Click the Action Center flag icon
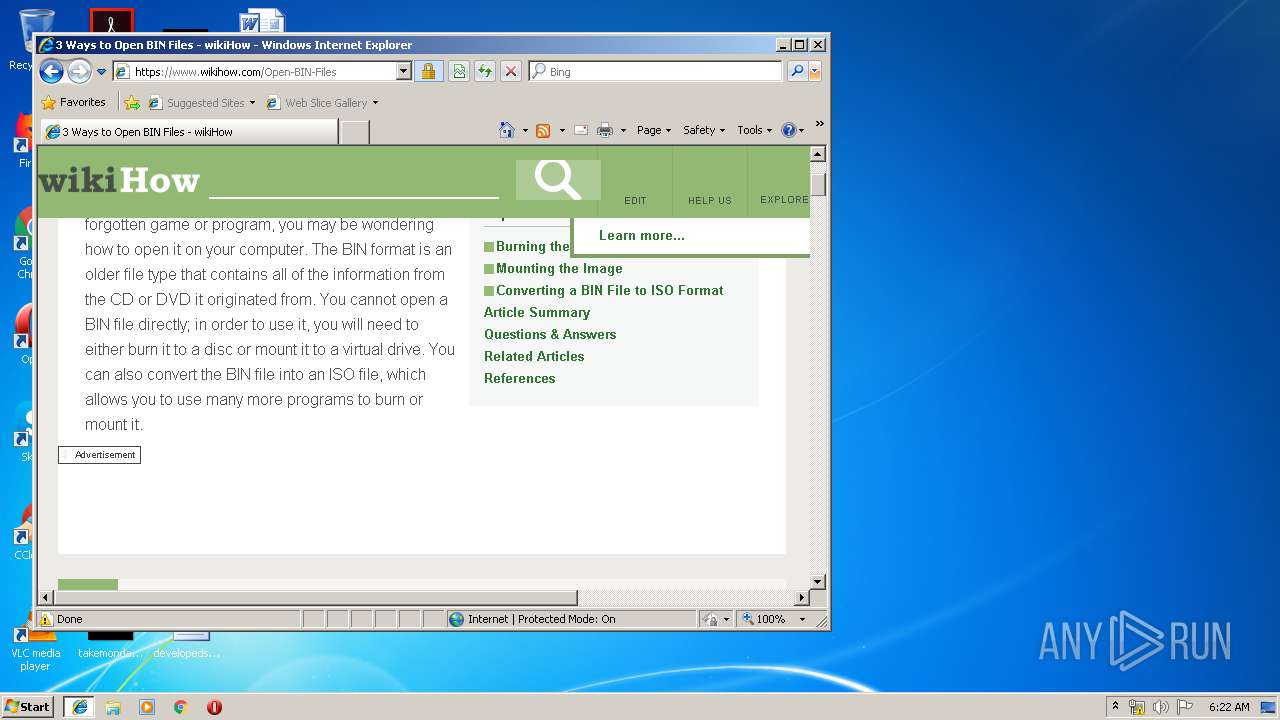This screenshot has height=720, width=1280. 1184,707
